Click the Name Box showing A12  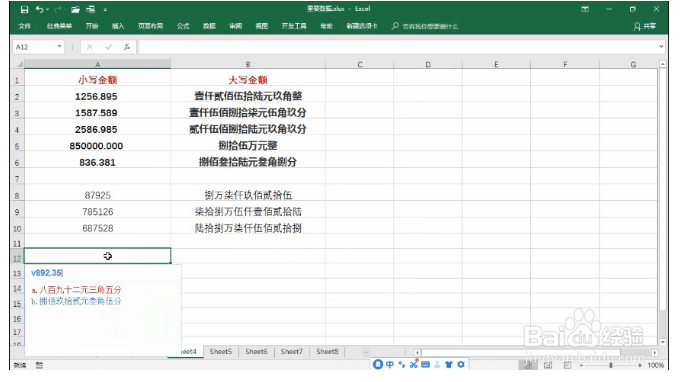point(34,47)
